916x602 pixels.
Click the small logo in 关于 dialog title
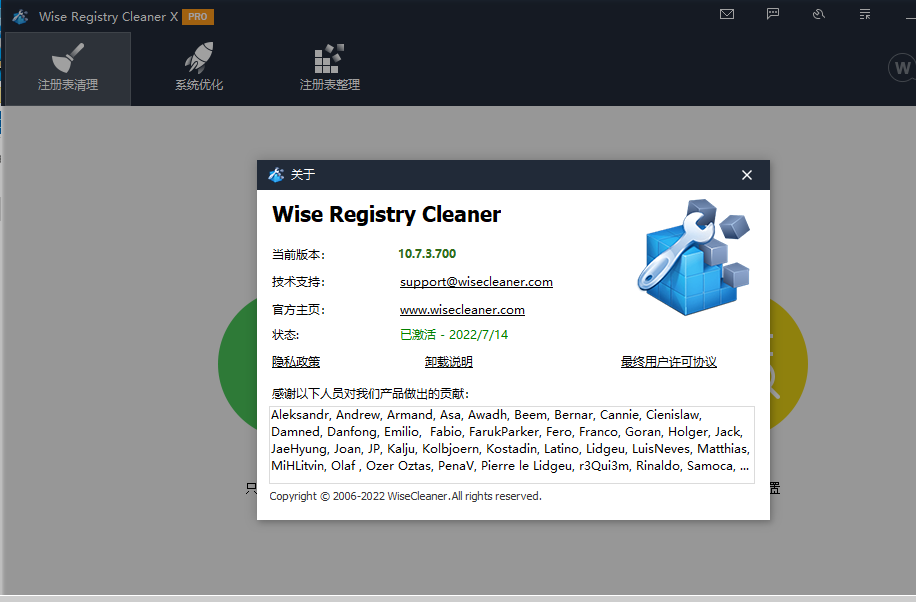click(x=276, y=174)
